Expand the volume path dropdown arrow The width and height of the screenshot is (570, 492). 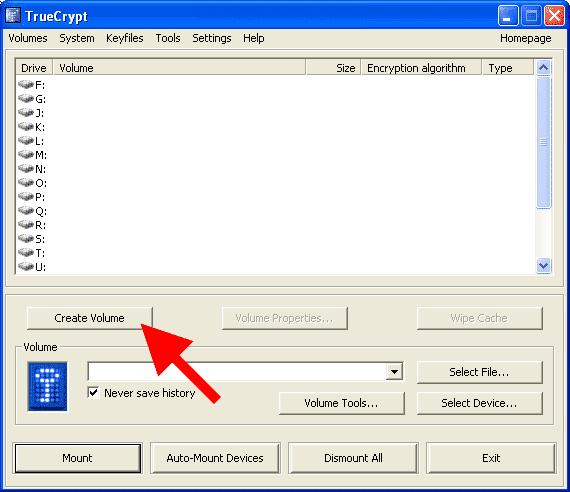pos(394,372)
